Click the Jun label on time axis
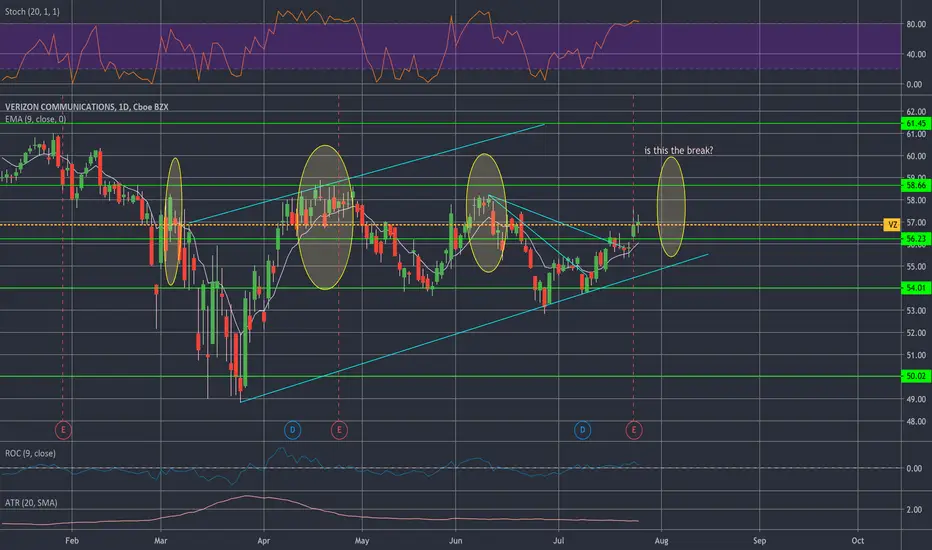This screenshot has height=550, width=932. (455, 541)
